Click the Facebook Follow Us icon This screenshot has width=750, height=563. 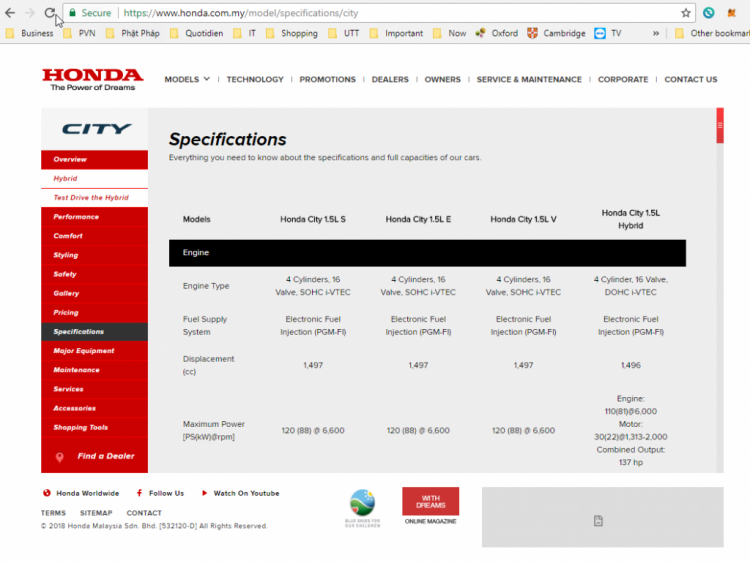click(x=139, y=493)
